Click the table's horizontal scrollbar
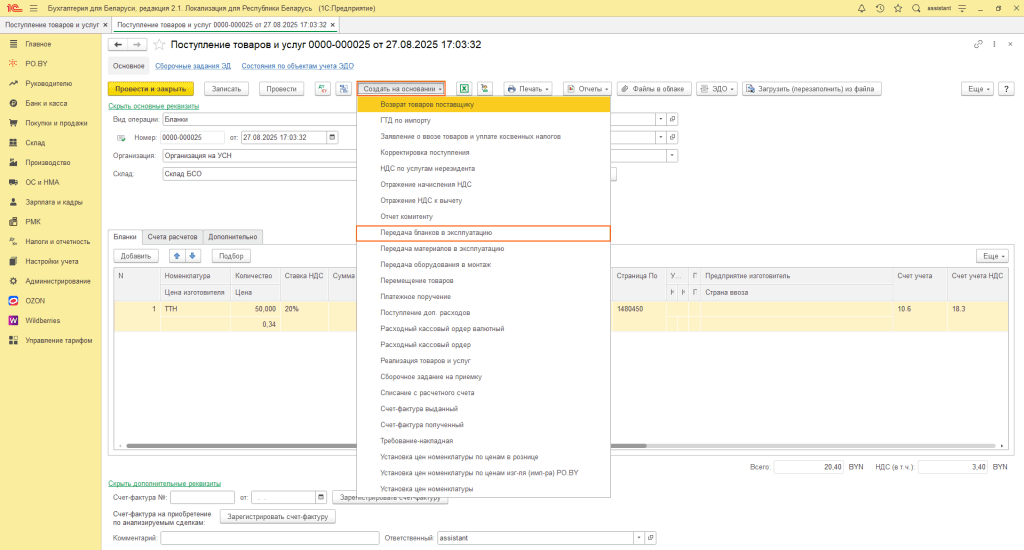1024x550 pixels. tap(387, 445)
